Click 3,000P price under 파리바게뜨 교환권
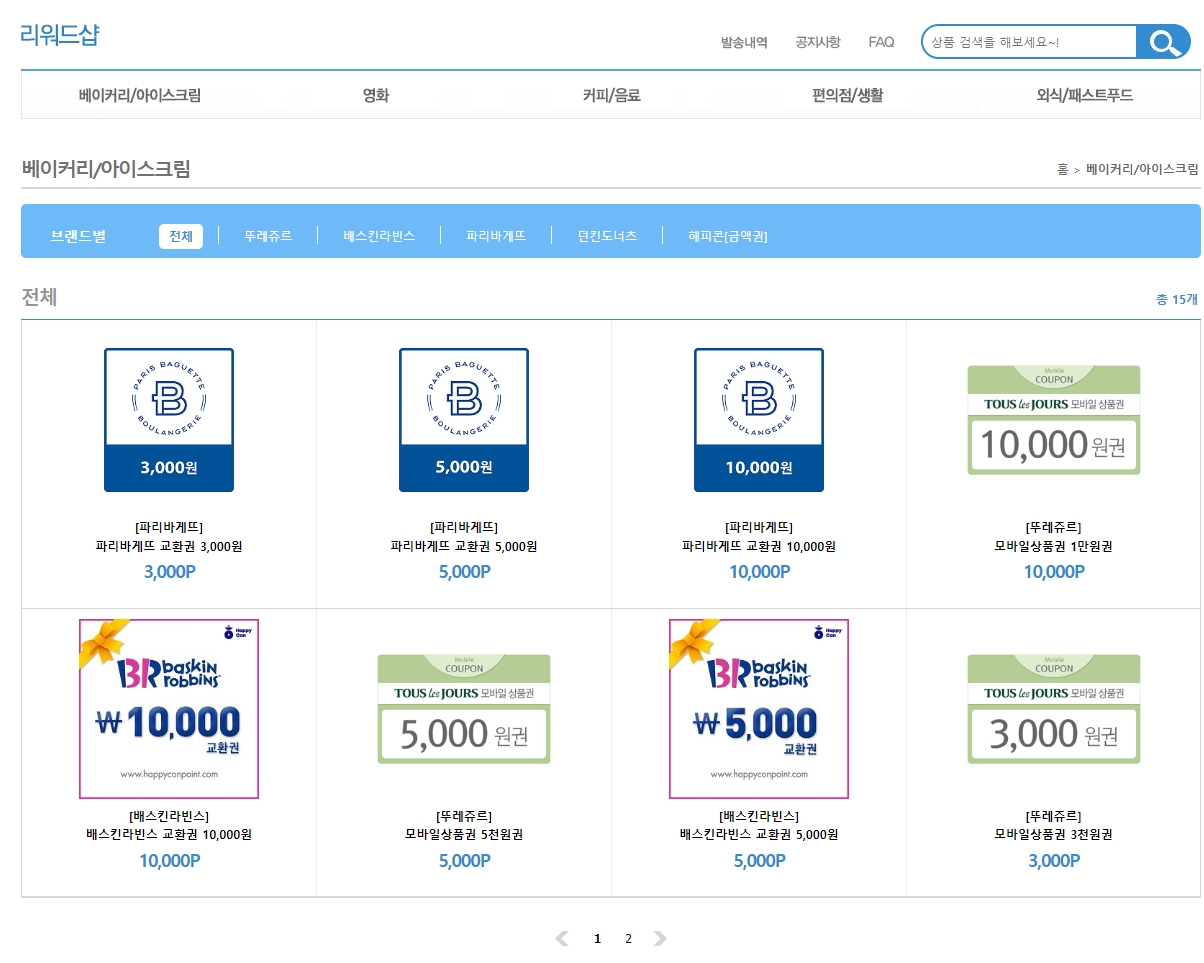 tap(169, 572)
